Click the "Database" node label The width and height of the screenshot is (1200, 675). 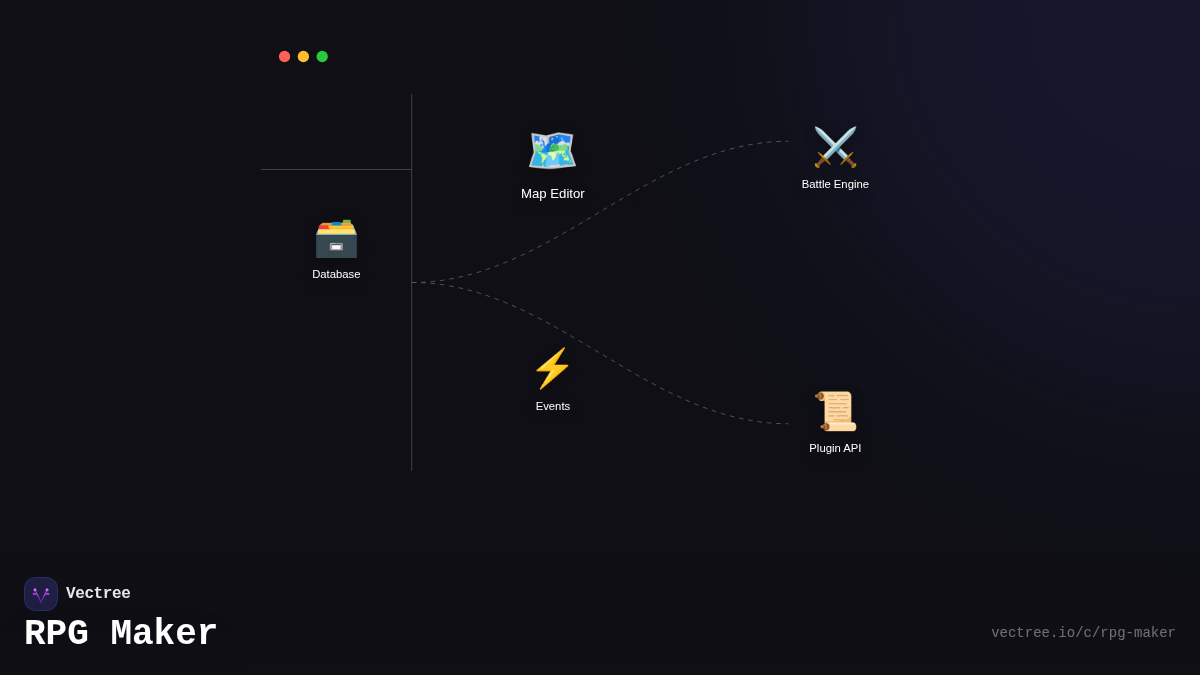[x=336, y=274]
